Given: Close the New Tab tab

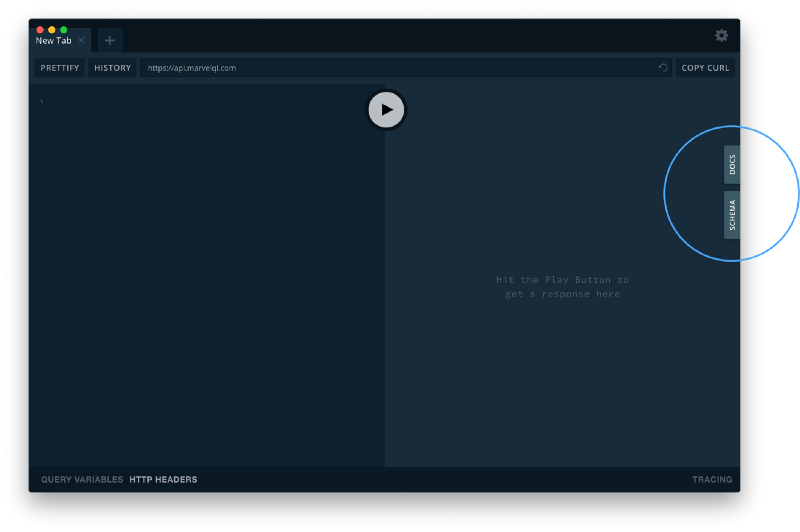Looking at the screenshot, I should [82, 40].
